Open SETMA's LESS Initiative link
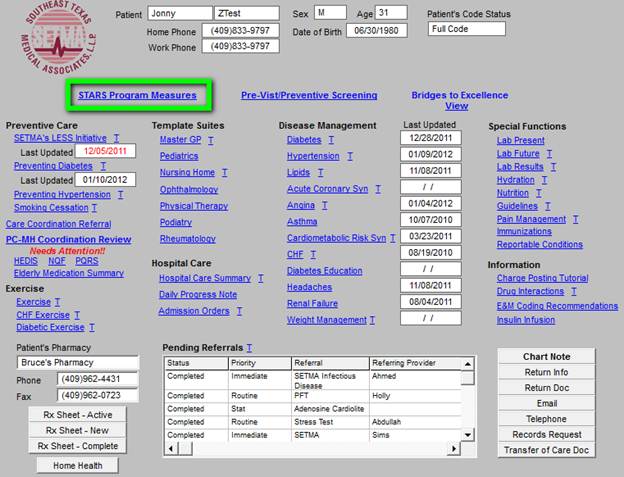Screen dimensions: 624x477 point(60,138)
